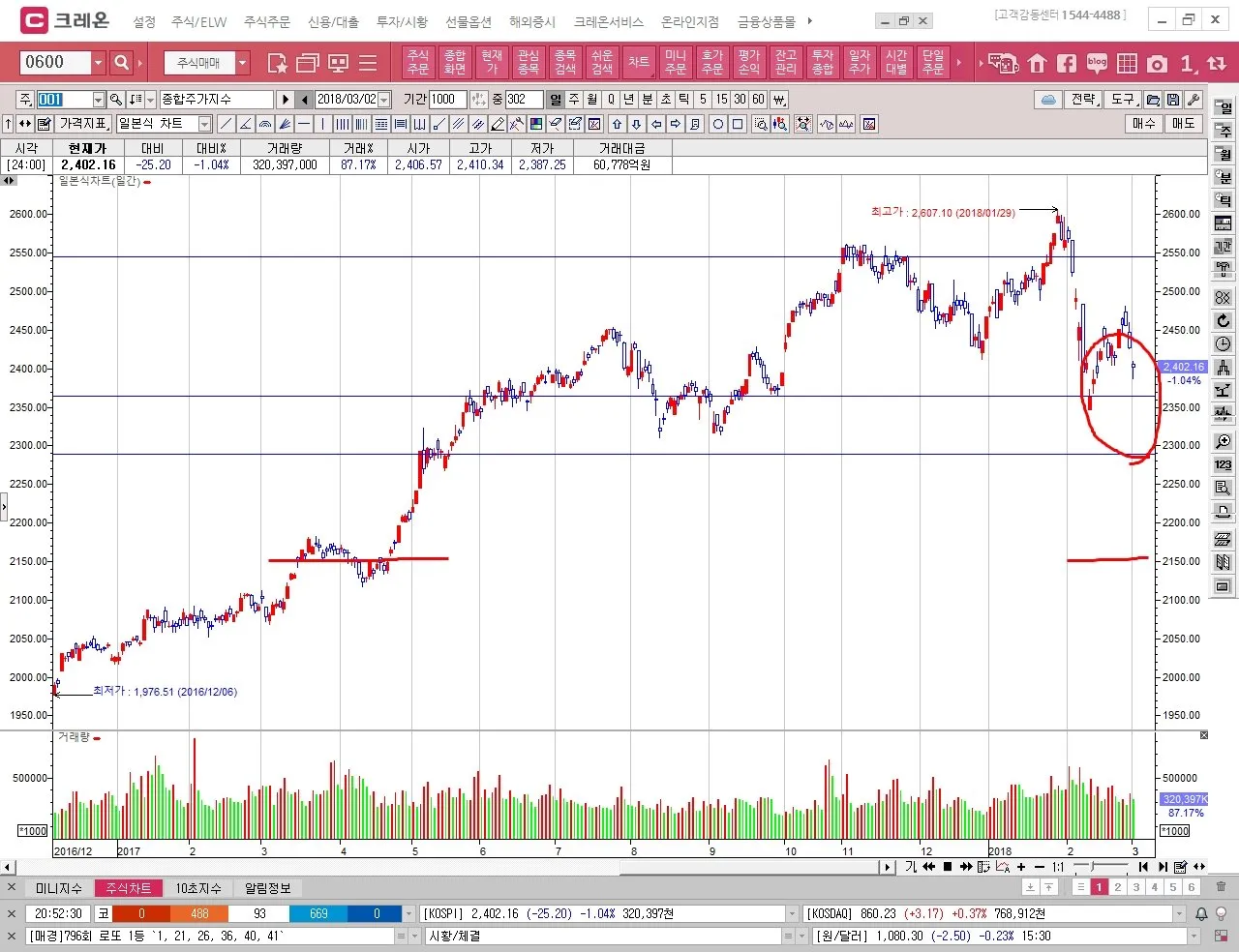Open the 해외증시 menu

532,21
